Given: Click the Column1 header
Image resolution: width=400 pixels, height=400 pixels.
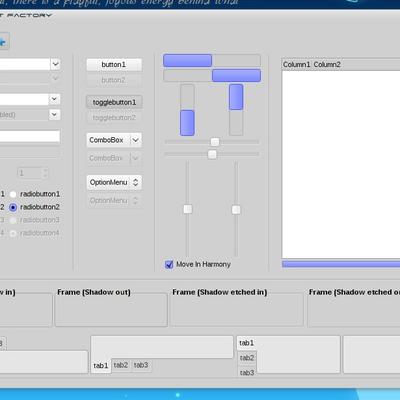Looking at the screenshot, I should point(296,65).
